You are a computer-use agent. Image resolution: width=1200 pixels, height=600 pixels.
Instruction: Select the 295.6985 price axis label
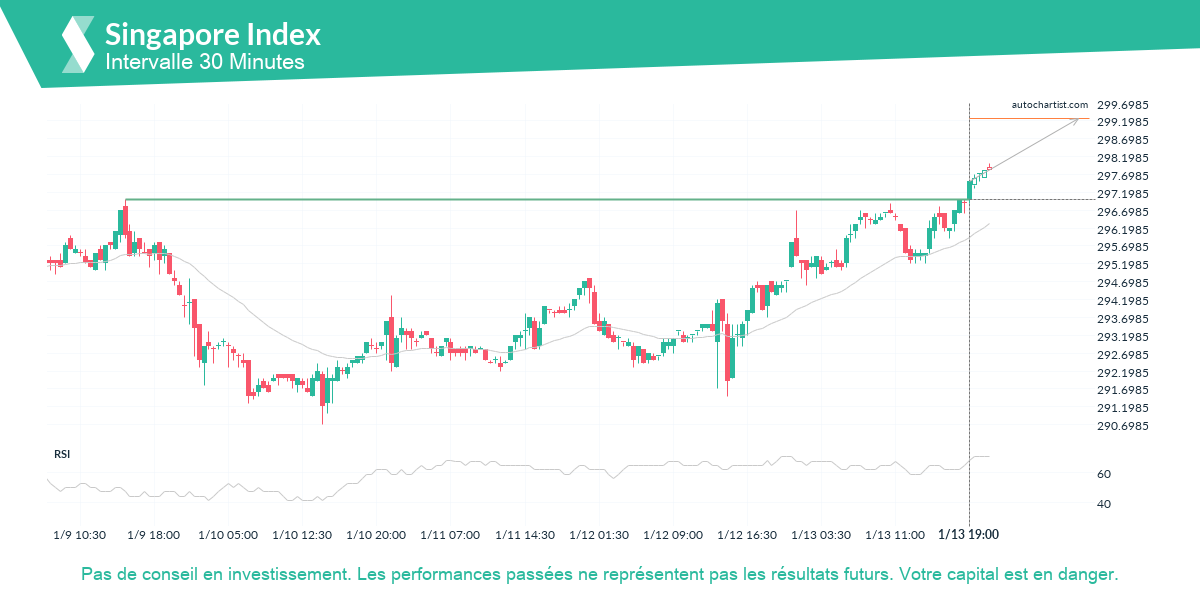click(x=1122, y=247)
